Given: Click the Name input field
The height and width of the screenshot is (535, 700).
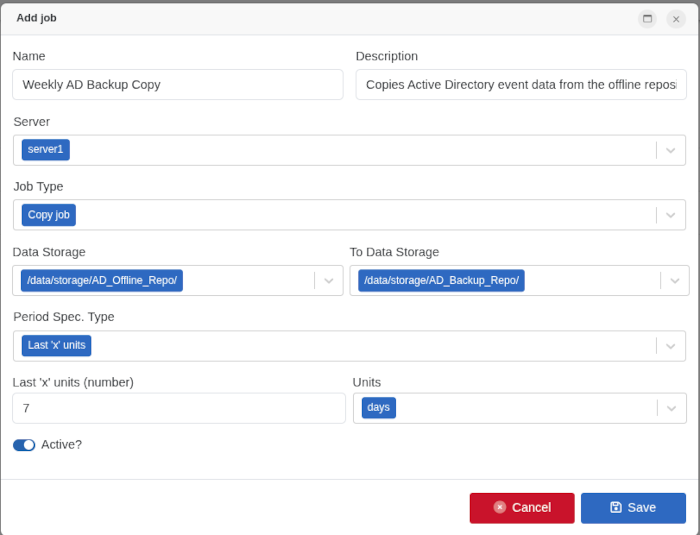Looking at the screenshot, I should coord(177,85).
